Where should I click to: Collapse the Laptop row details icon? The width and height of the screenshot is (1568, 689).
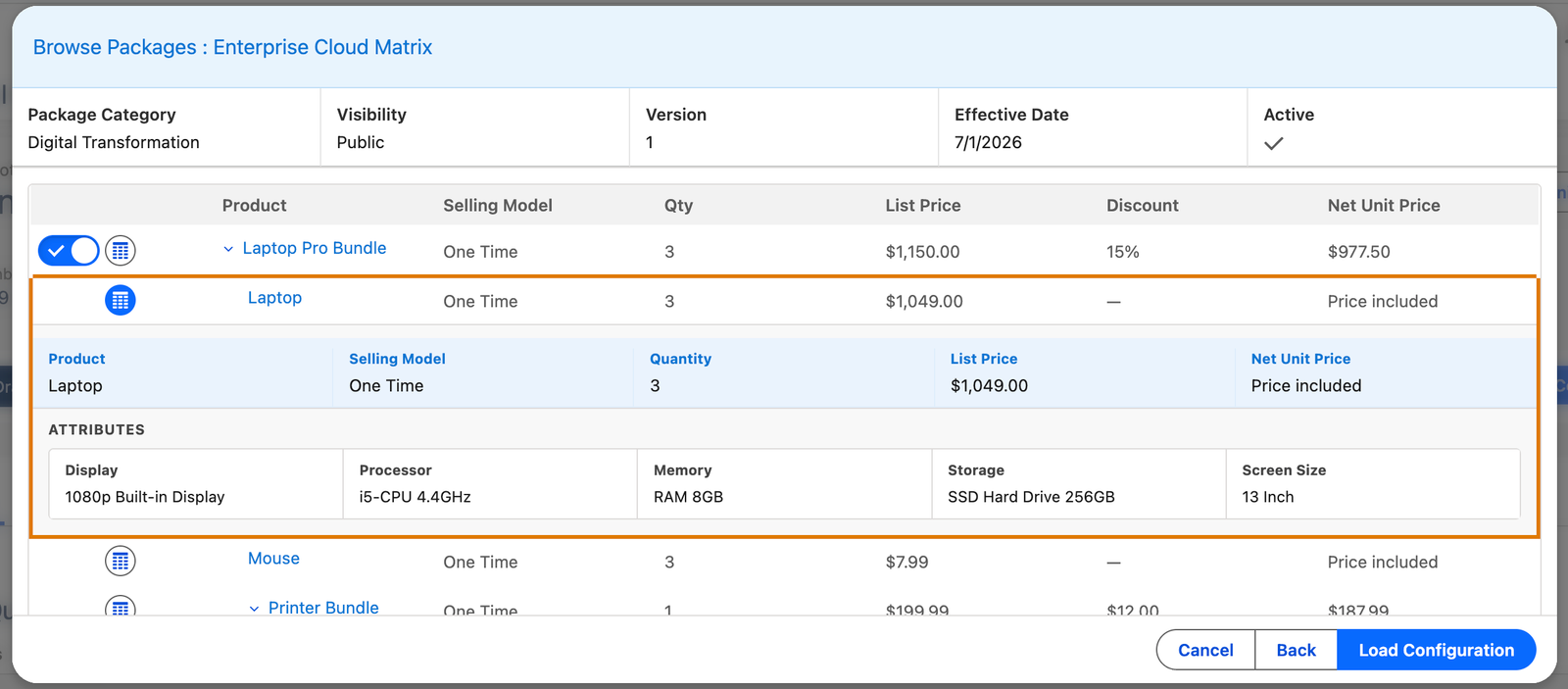tap(121, 300)
